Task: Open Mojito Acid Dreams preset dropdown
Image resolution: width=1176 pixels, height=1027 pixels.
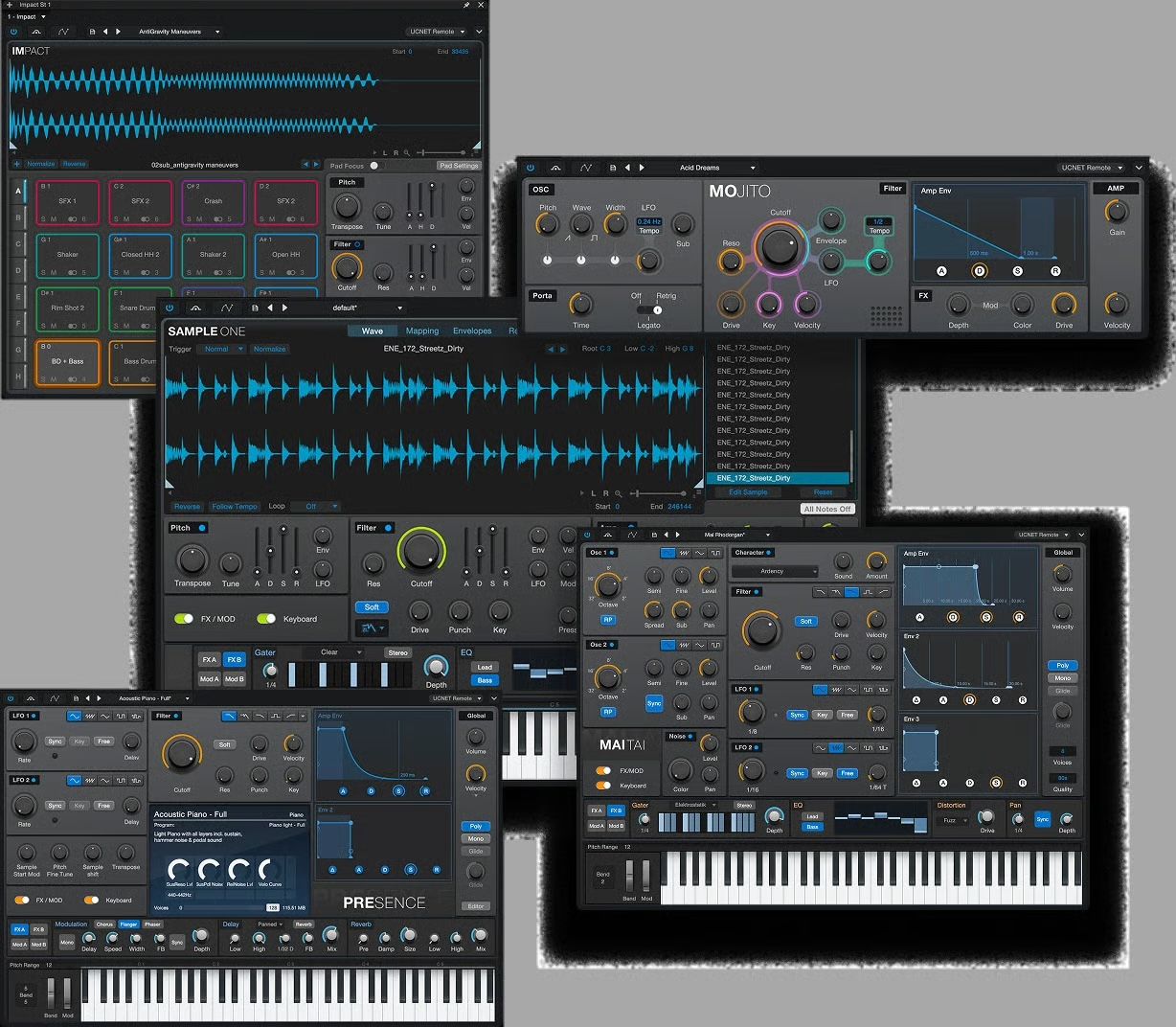Action: 716,168
